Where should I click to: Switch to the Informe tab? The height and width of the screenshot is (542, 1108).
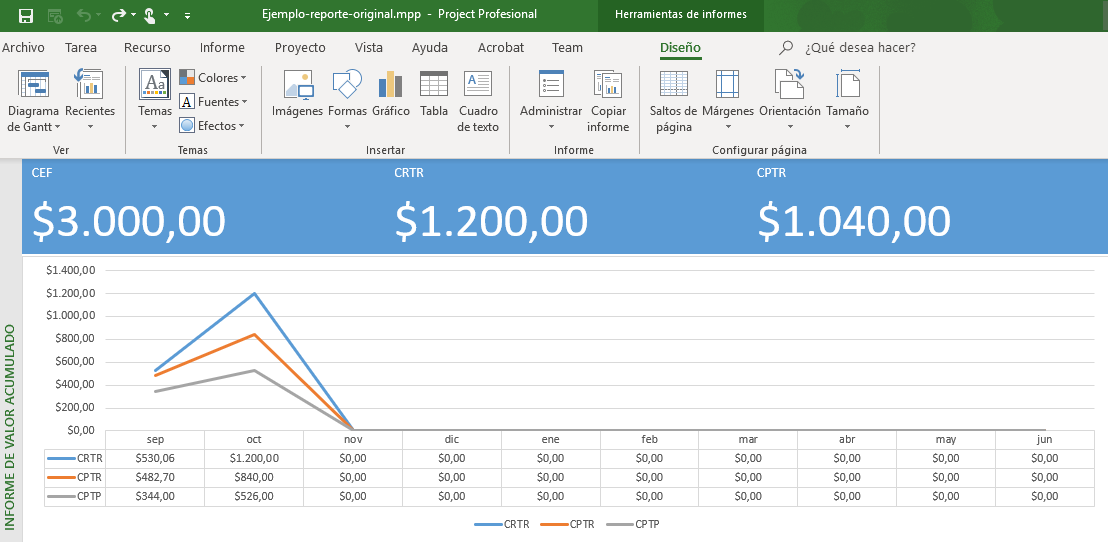point(222,48)
